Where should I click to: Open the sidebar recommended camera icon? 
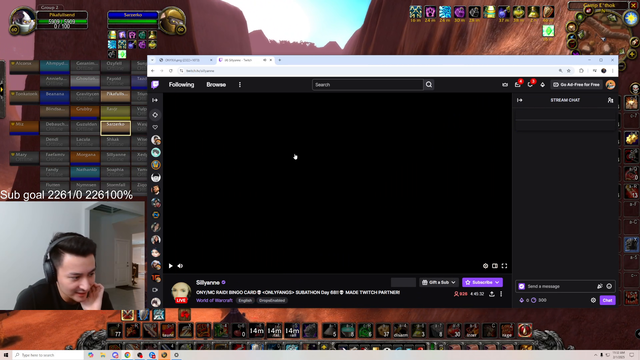point(155,290)
